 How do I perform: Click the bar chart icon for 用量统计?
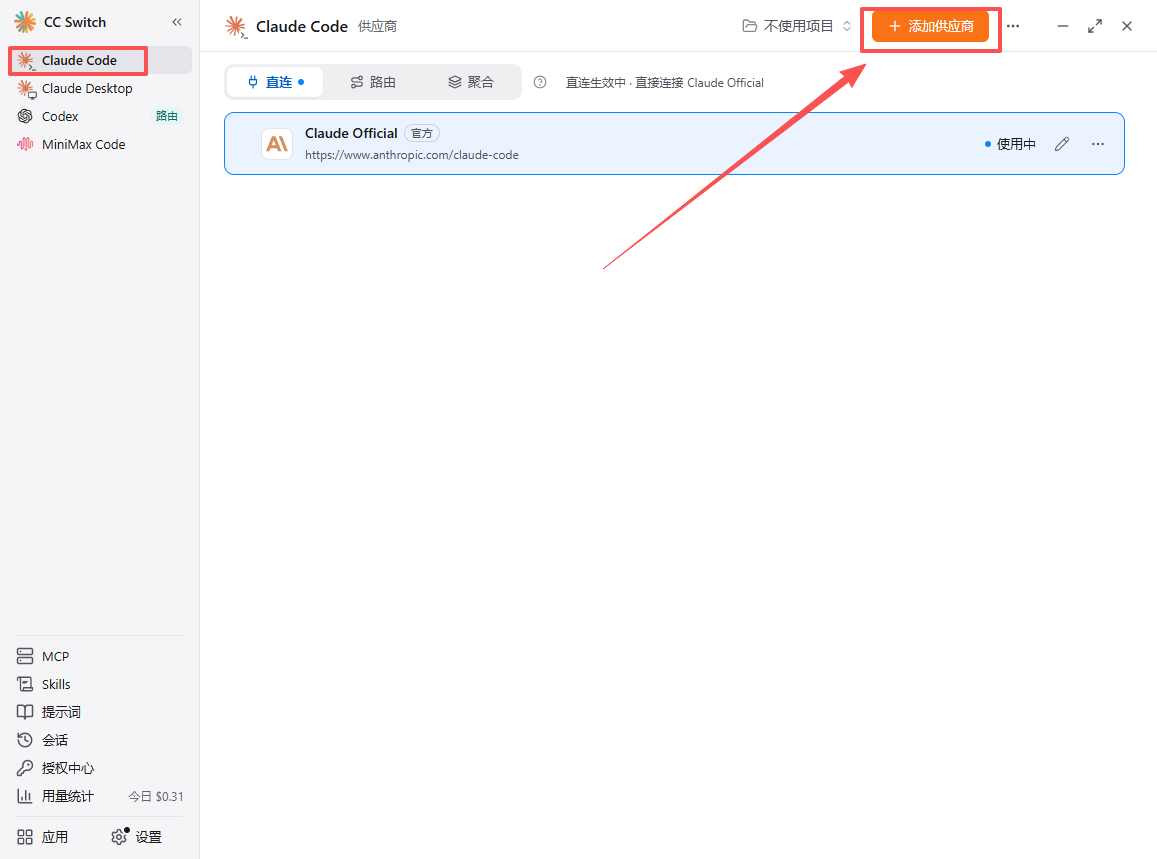tap(25, 796)
